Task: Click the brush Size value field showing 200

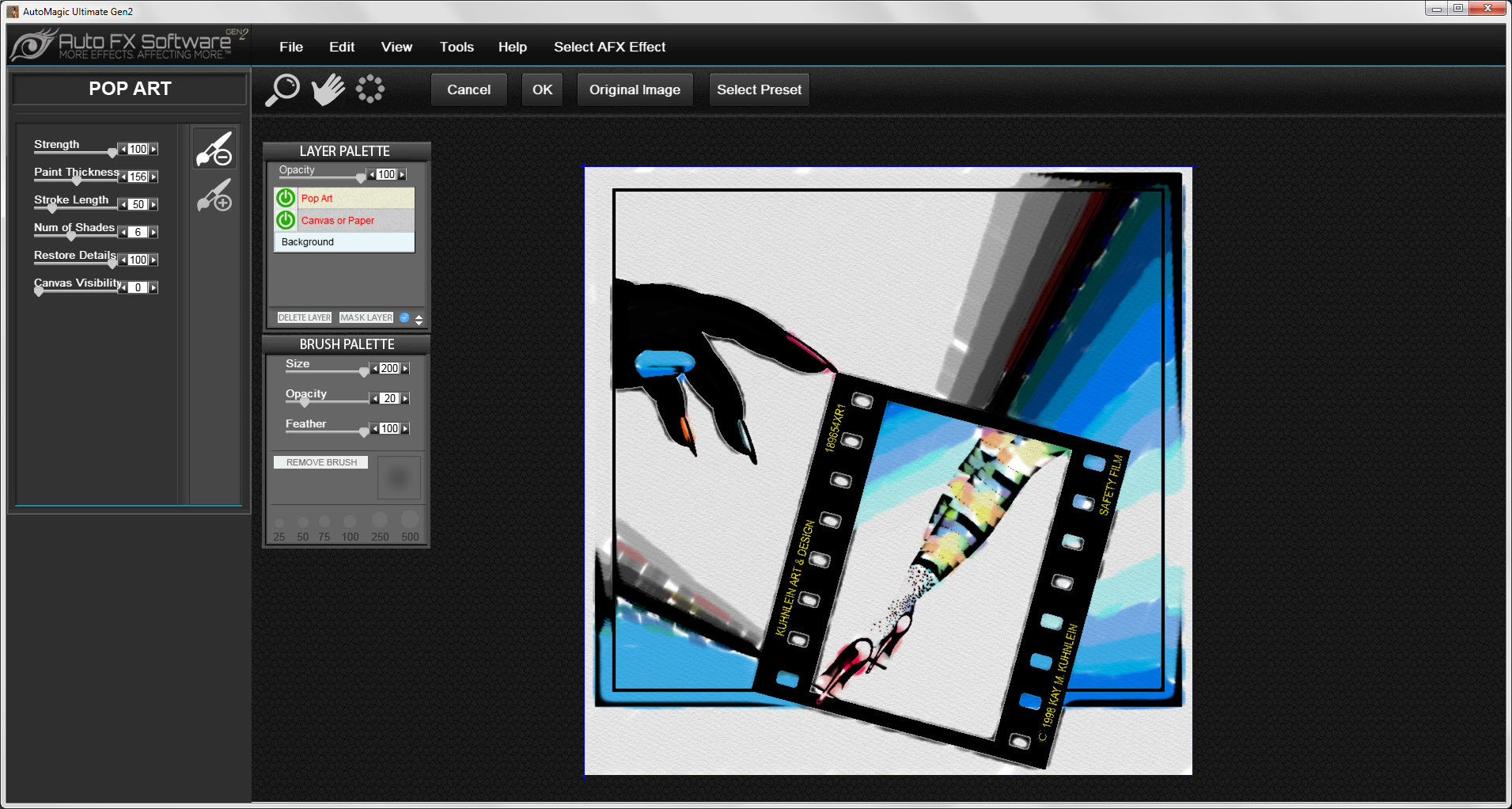Action: (390, 368)
